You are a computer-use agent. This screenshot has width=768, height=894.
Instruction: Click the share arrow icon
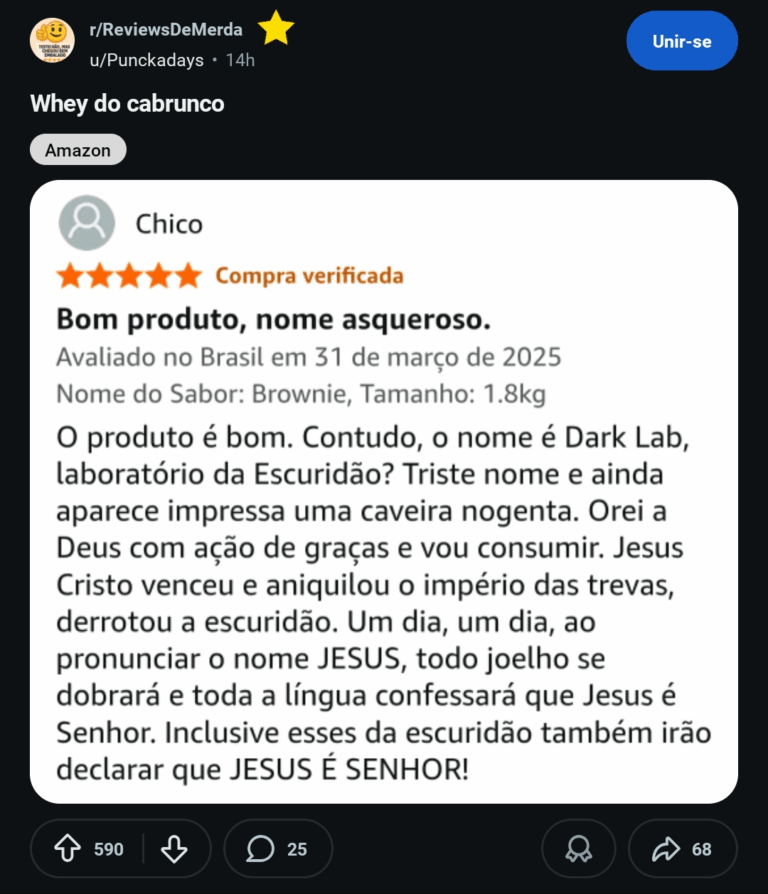click(x=665, y=849)
